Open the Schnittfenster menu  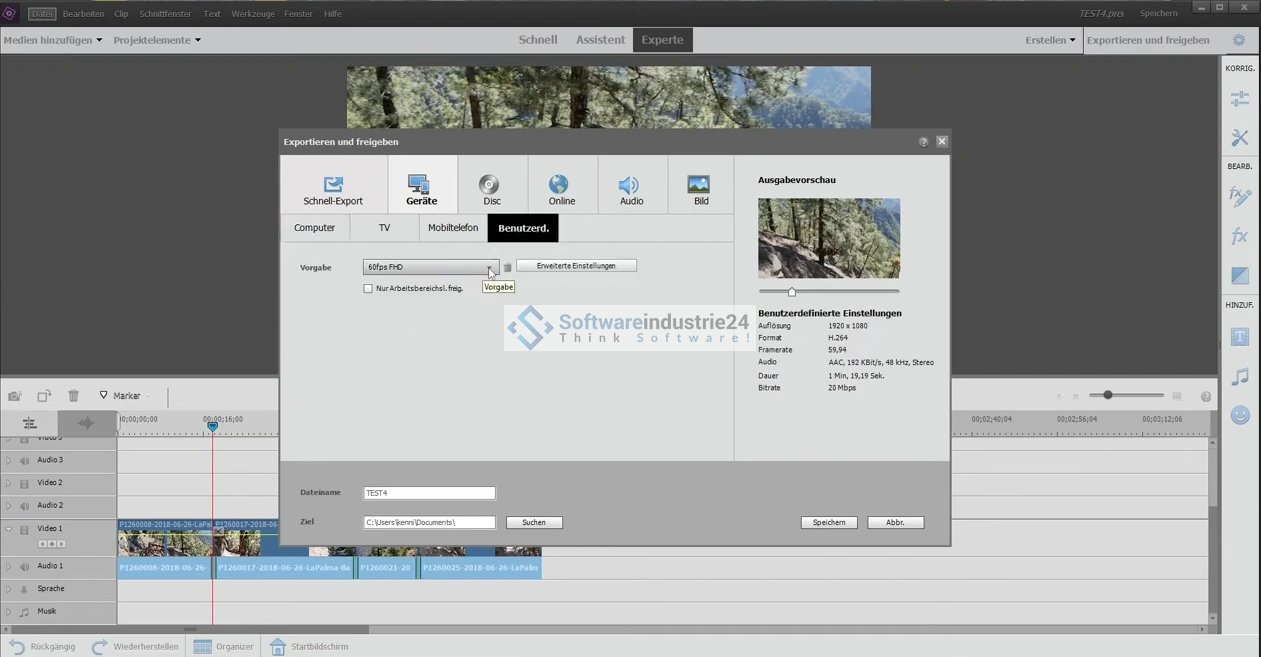click(165, 14)
